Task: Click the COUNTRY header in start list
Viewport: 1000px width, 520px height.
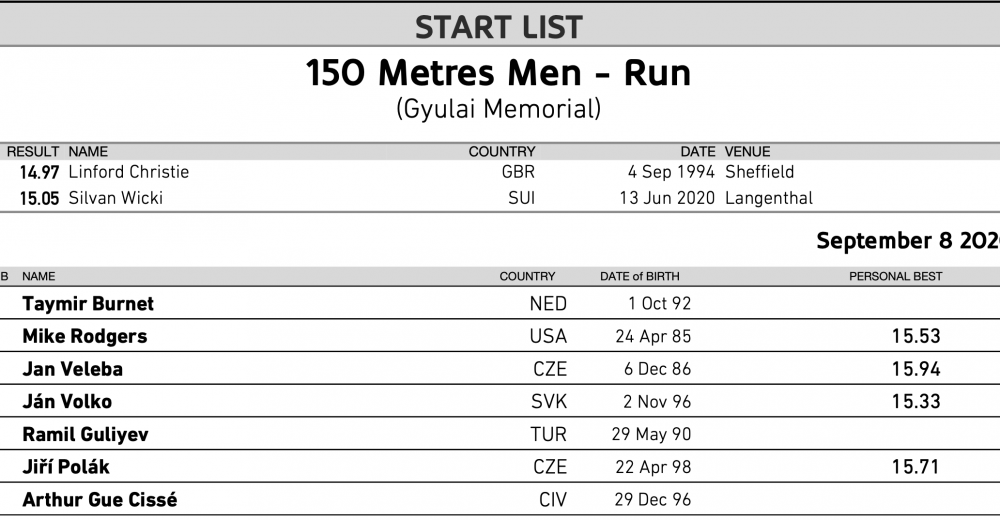Action: point(527,276)
